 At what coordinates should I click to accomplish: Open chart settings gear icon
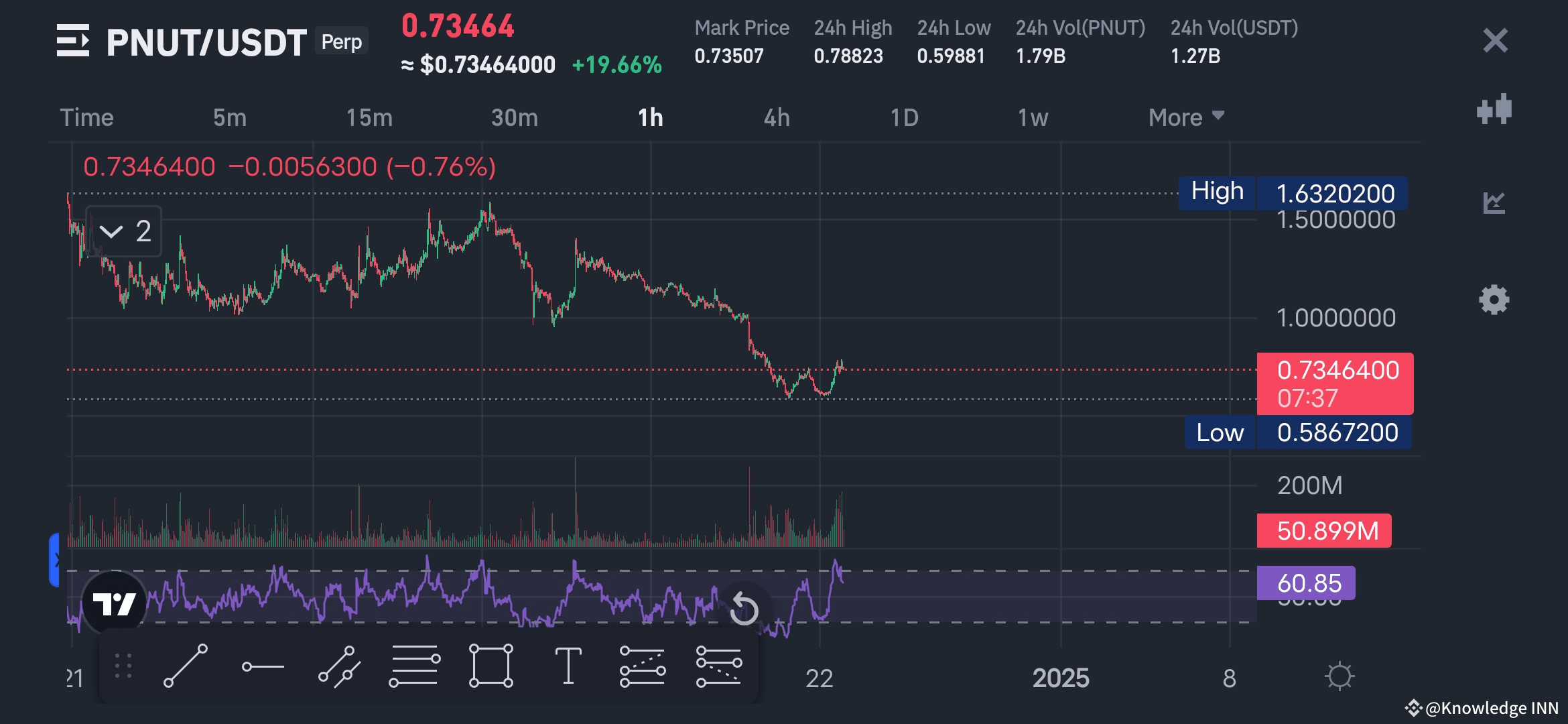tap(1494, 300)
